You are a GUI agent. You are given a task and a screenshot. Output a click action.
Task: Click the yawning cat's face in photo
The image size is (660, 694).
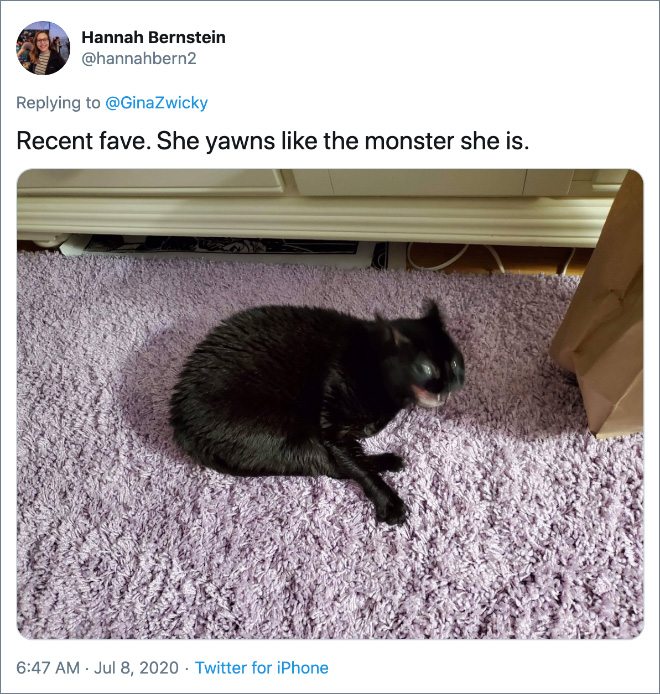436,376
